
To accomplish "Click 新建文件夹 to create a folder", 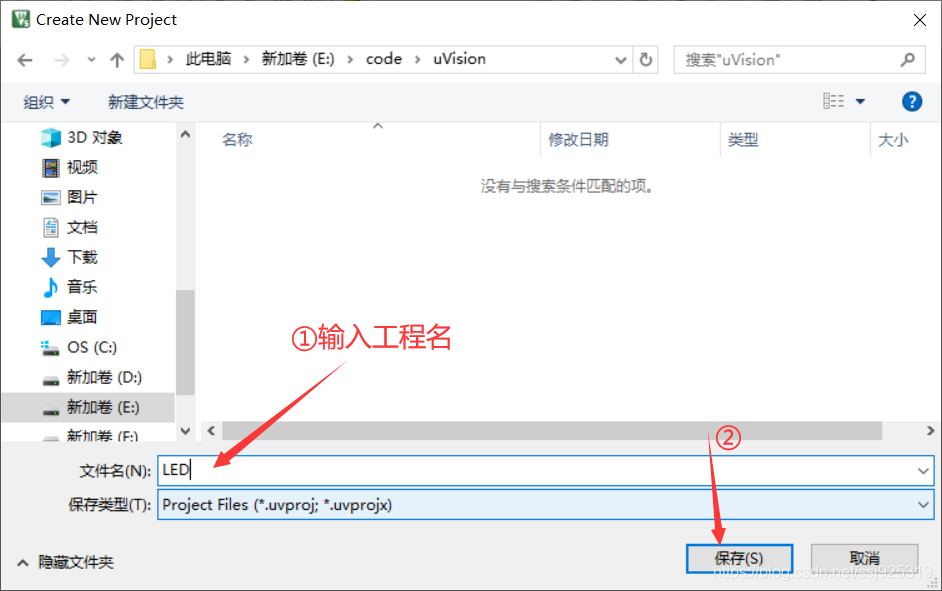I will tap(145, 102).
